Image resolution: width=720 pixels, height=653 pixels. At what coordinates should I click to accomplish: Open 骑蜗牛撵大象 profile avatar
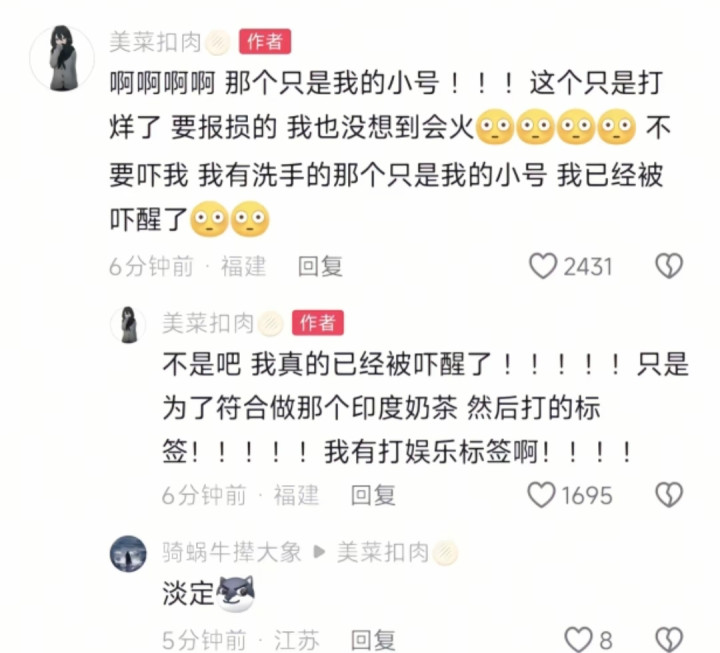tap(128, 553)
